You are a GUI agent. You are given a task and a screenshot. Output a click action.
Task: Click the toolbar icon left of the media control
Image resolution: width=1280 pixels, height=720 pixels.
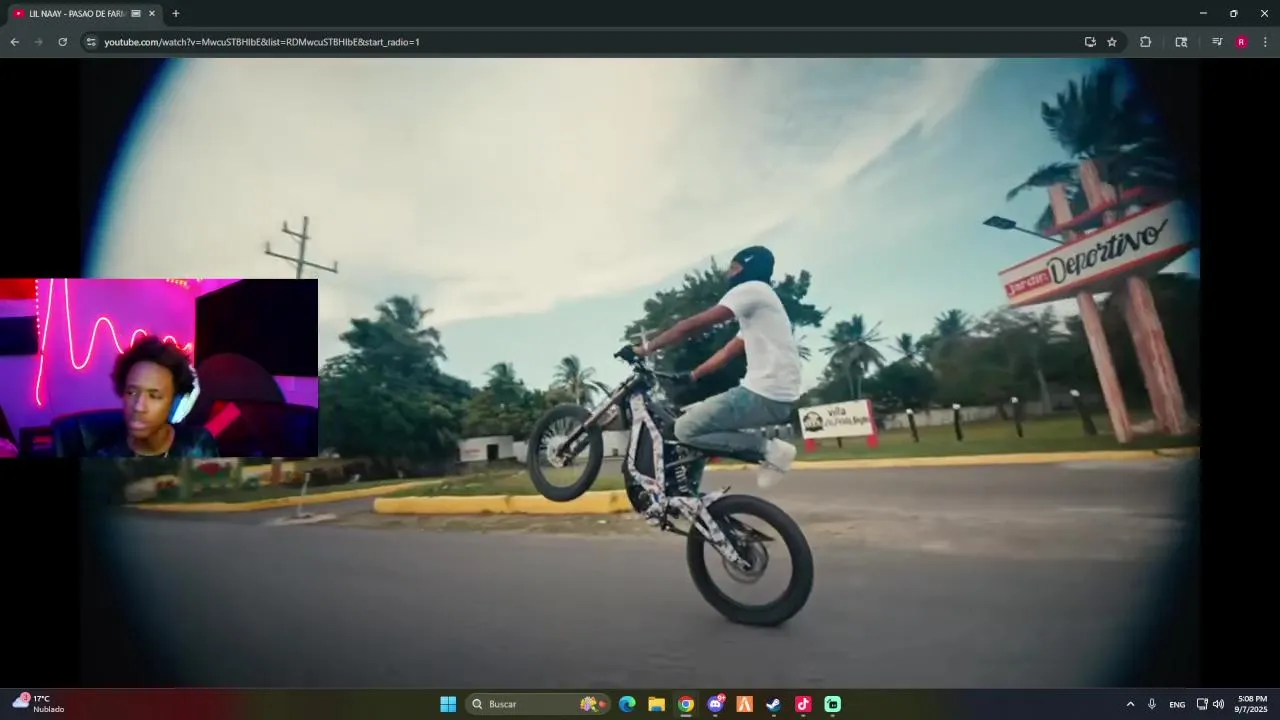click(1181, 42)
